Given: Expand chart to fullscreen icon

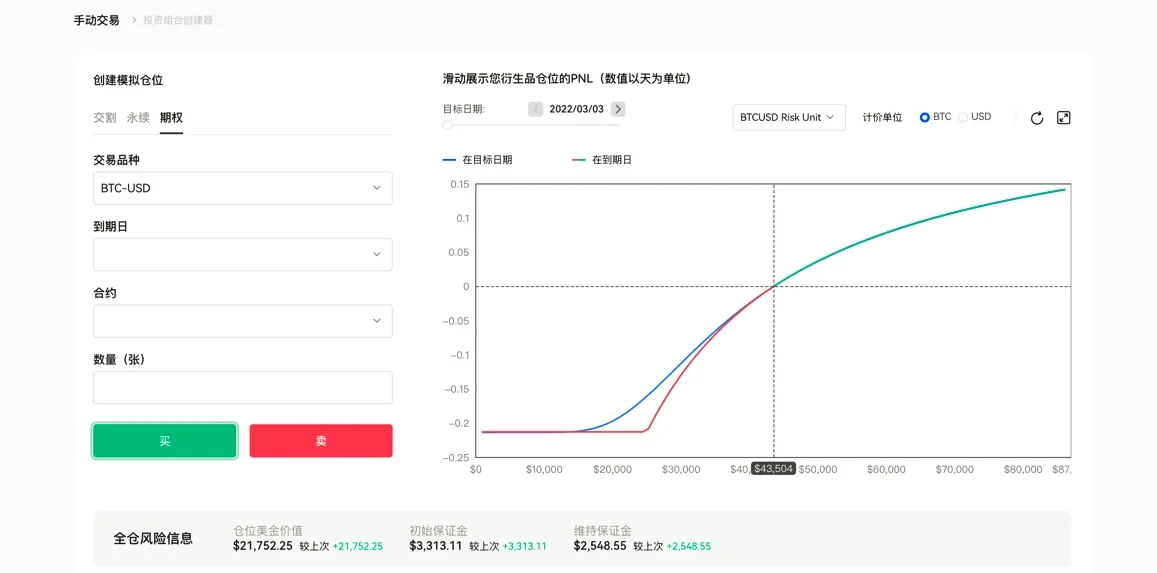Looking at the screenshot, I should point(1063,117).
